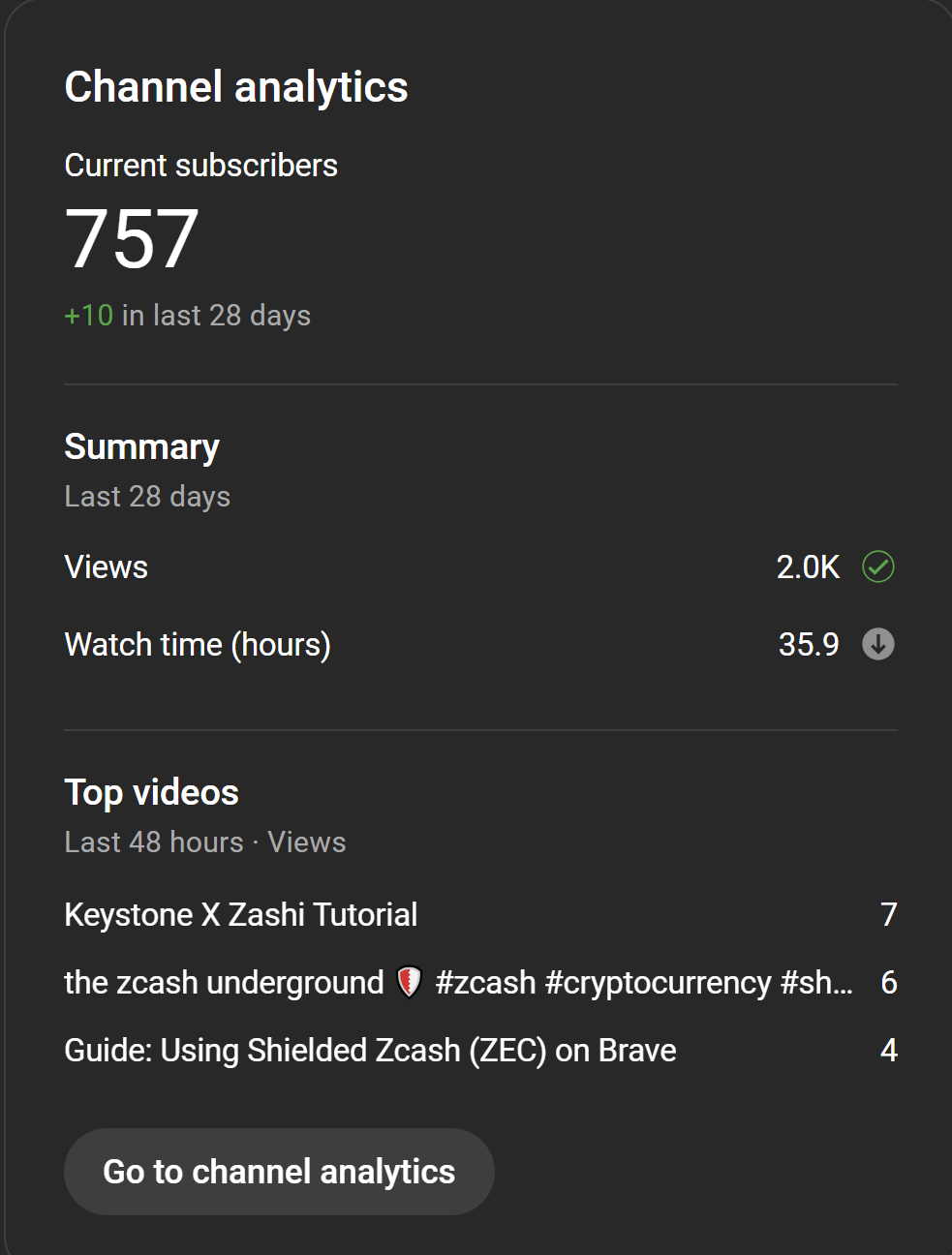
Task: Click the +10 in last 28 days text
Action: [187, 316]
